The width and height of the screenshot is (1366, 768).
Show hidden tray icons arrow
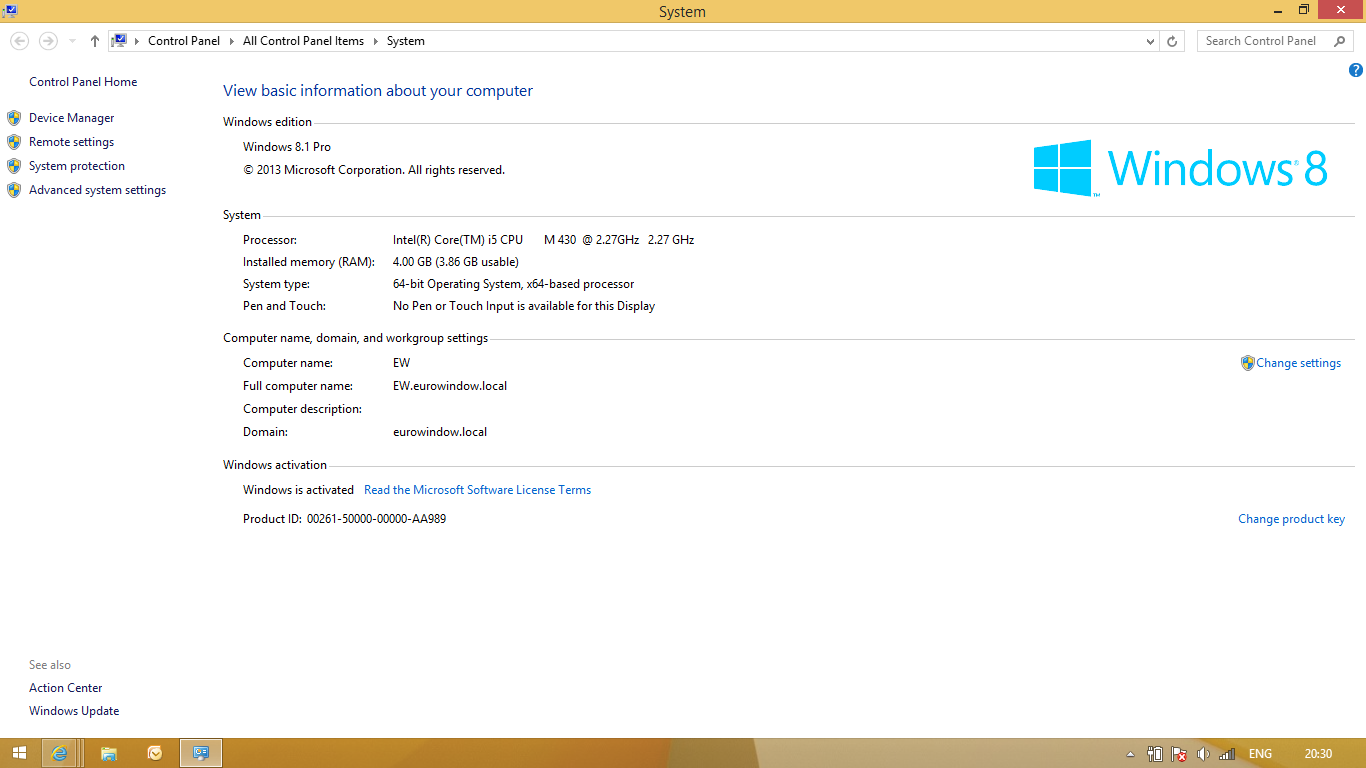point(1131,754)
